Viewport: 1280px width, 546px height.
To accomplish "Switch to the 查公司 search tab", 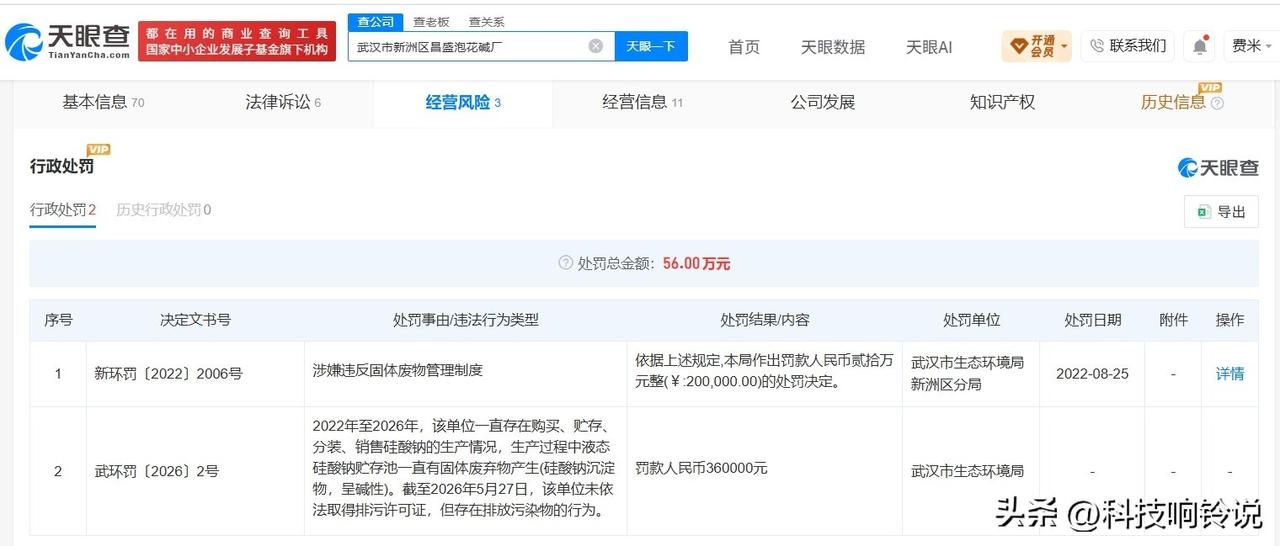I will 376,21.
